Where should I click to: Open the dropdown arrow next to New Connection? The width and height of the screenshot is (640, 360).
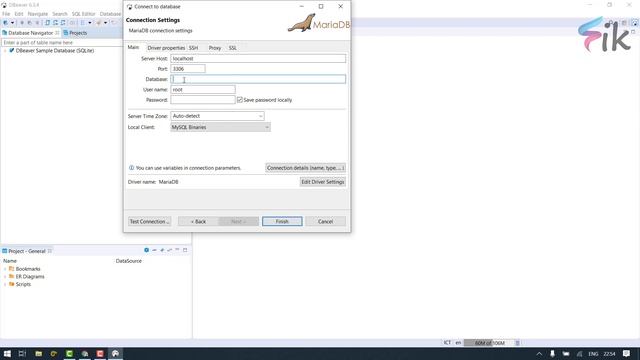coord(13,23)
